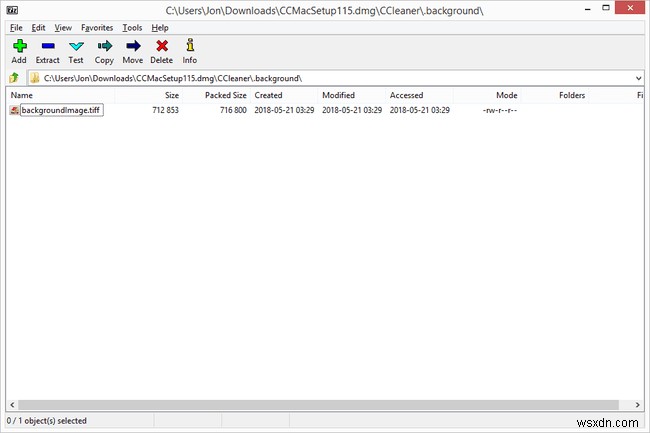Click the packed size value 716 800
This screenshot has width=650, height=433.
(233, 110)
